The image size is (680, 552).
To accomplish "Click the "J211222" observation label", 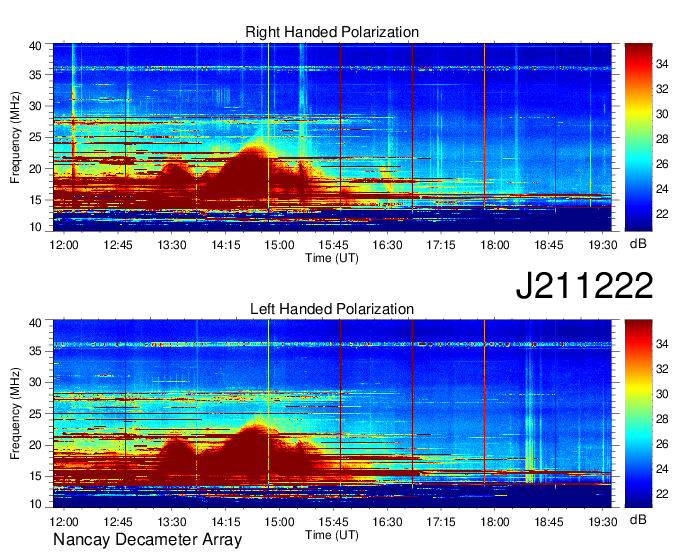I will pyautogui.click(x=584, y=285).
